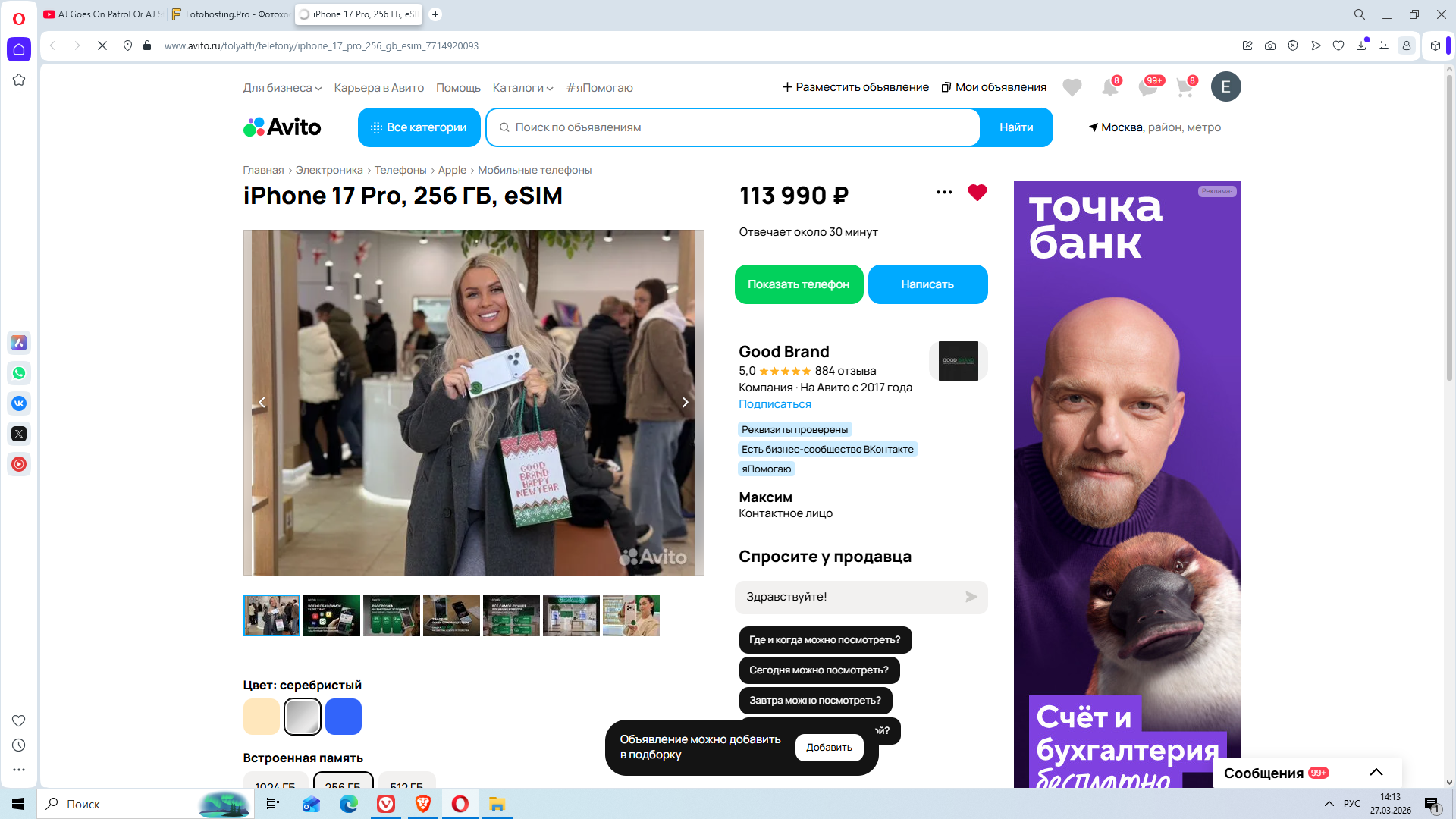1456x819 pixels.
Task: Click the red heart favorite icon
Action: coord(977,193)
